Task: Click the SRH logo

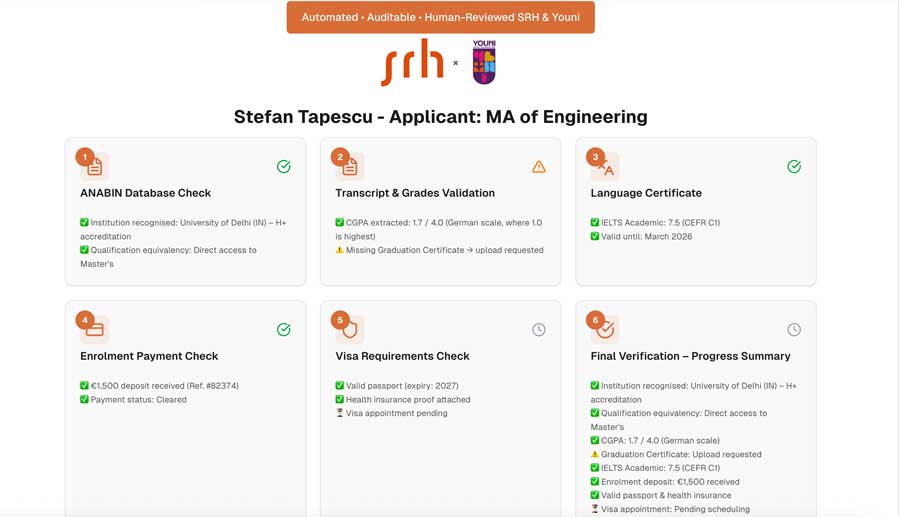Action: pyautogui.click(x=412, y=62)
